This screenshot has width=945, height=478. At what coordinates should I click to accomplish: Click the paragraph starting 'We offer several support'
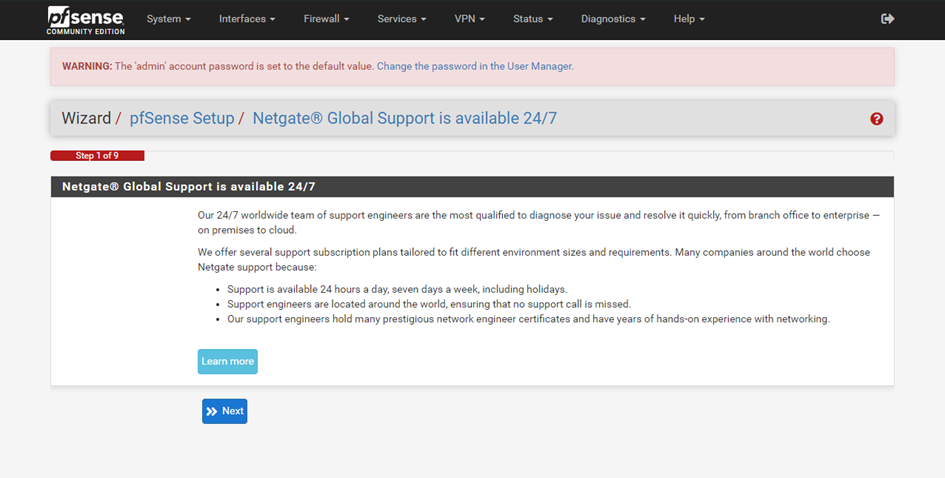(534, 260)
